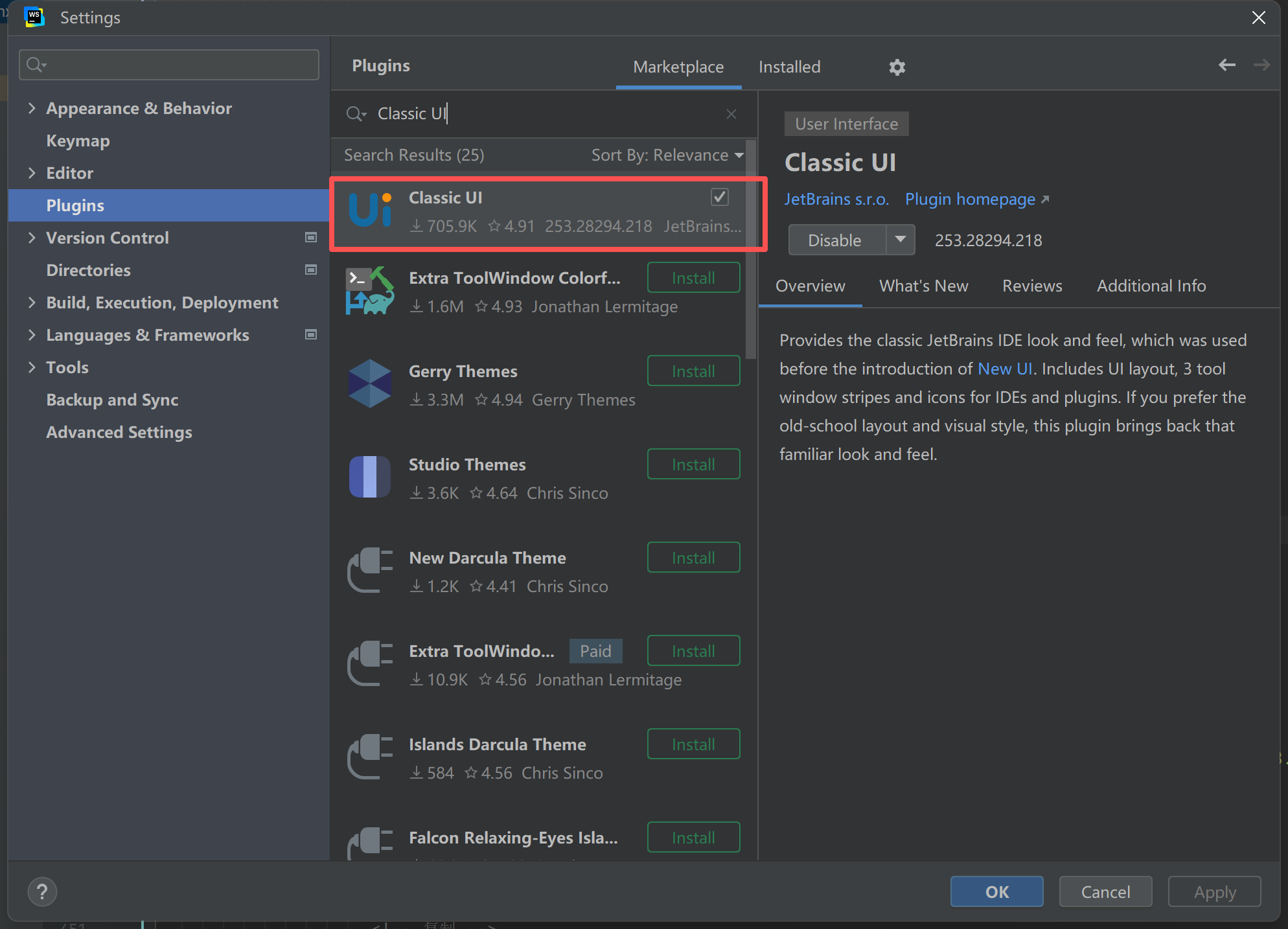Expand Appearance & Behavior tree node

[32, 108]
